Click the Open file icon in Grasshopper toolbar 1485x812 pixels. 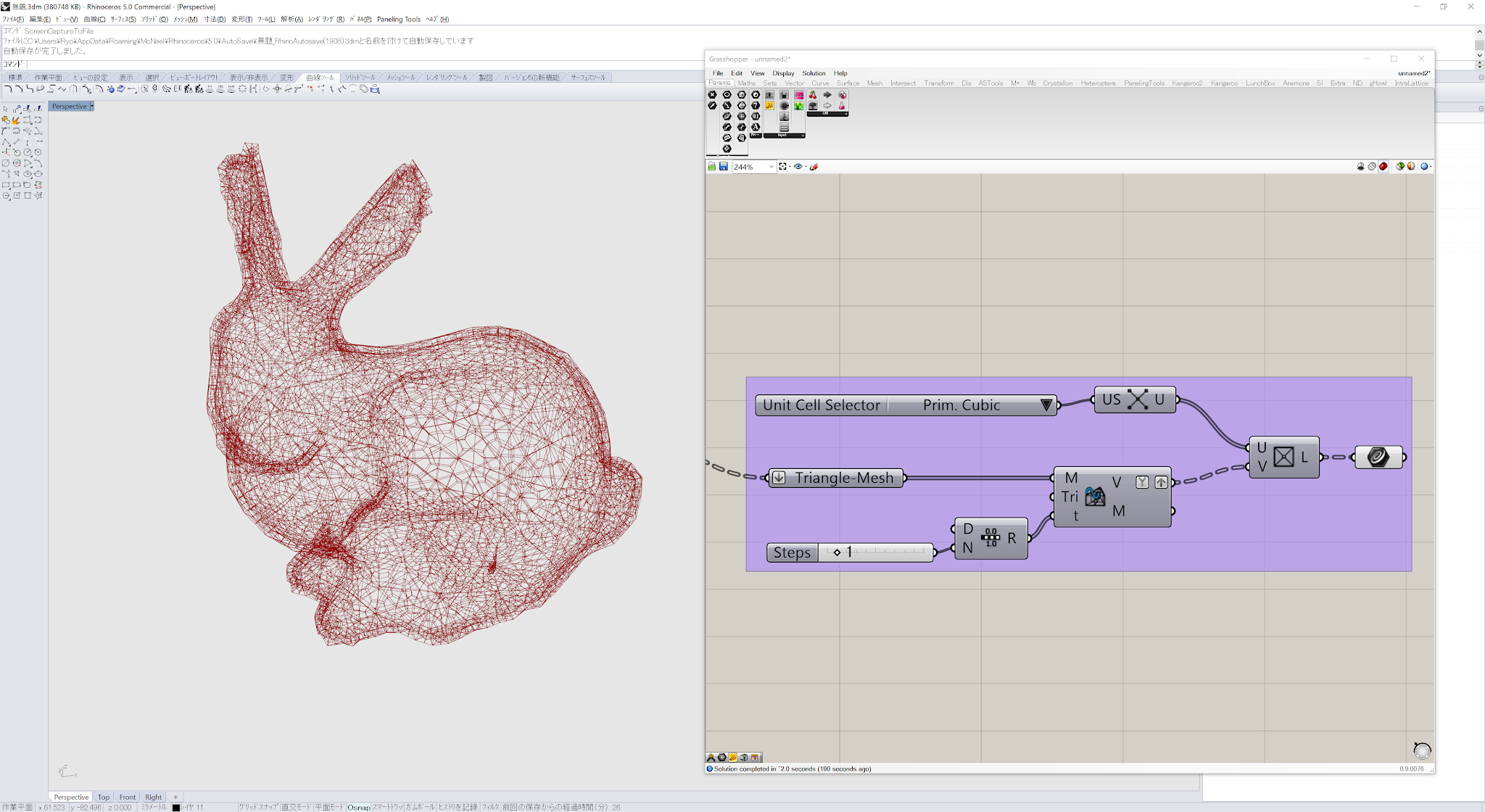[711, 167]
